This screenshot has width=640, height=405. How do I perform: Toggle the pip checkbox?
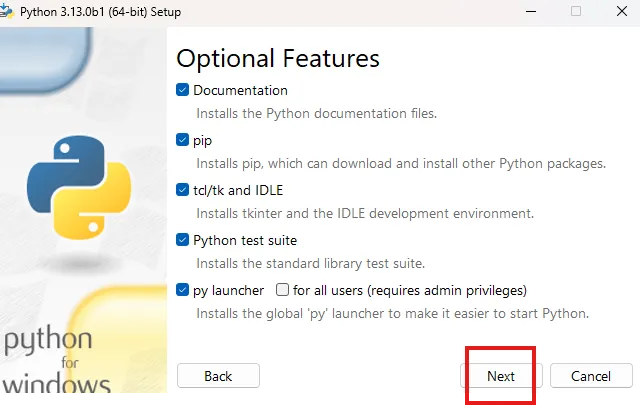182,140
